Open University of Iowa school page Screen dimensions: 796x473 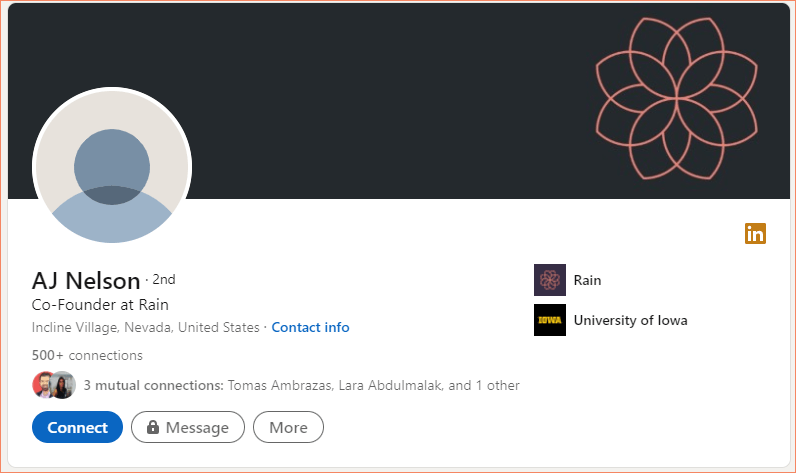[x=631, y=320]
